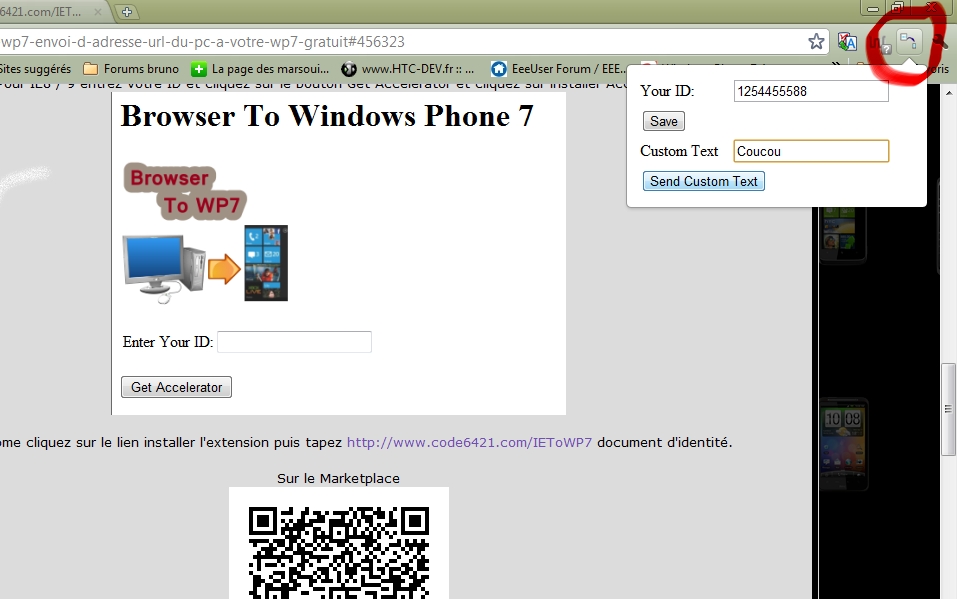Open the Sites suggérés bookmark
957x599 pixels.
pos(35,69)
